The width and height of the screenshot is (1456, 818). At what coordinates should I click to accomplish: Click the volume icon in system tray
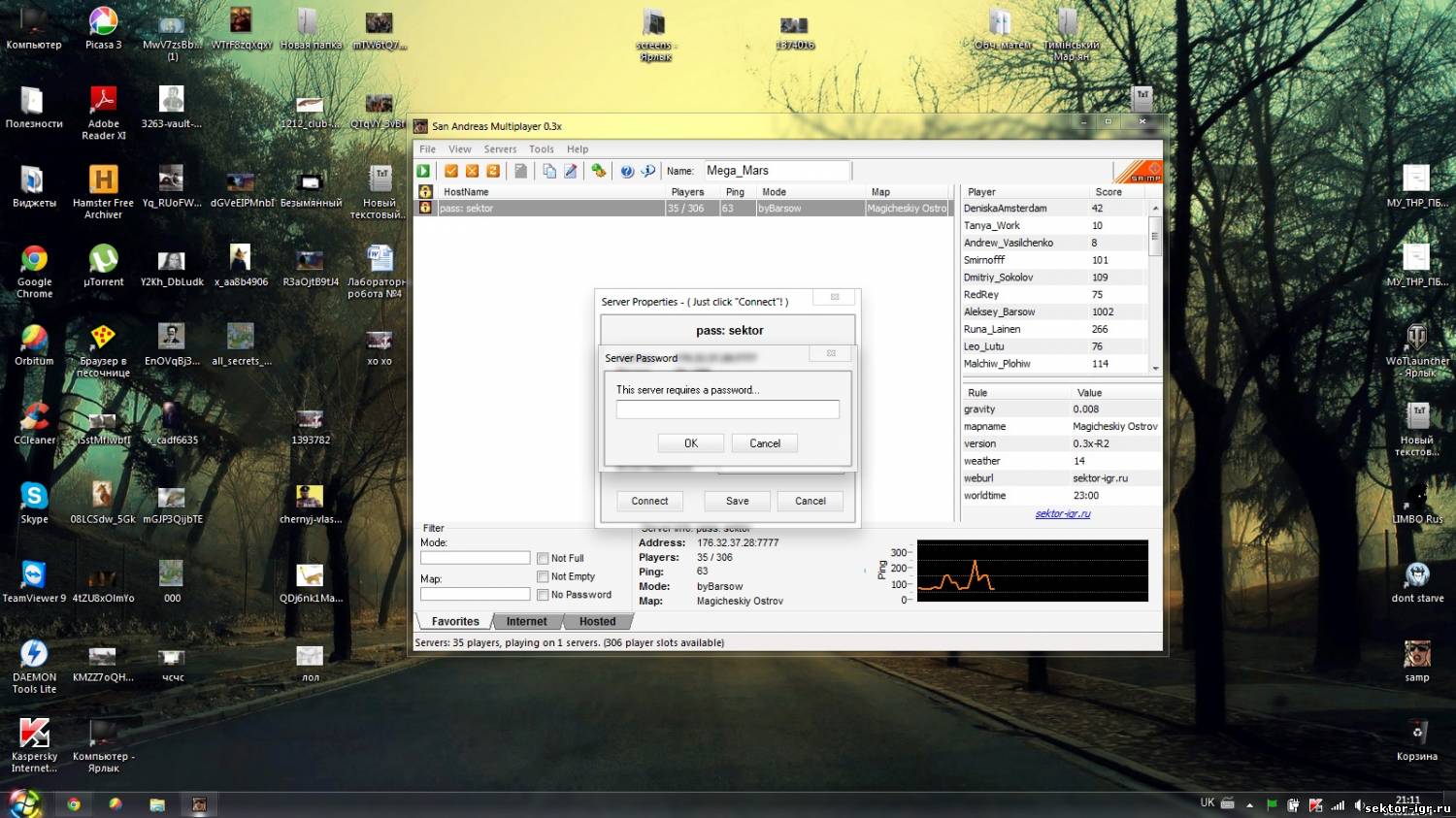(x=1358, y=804)
